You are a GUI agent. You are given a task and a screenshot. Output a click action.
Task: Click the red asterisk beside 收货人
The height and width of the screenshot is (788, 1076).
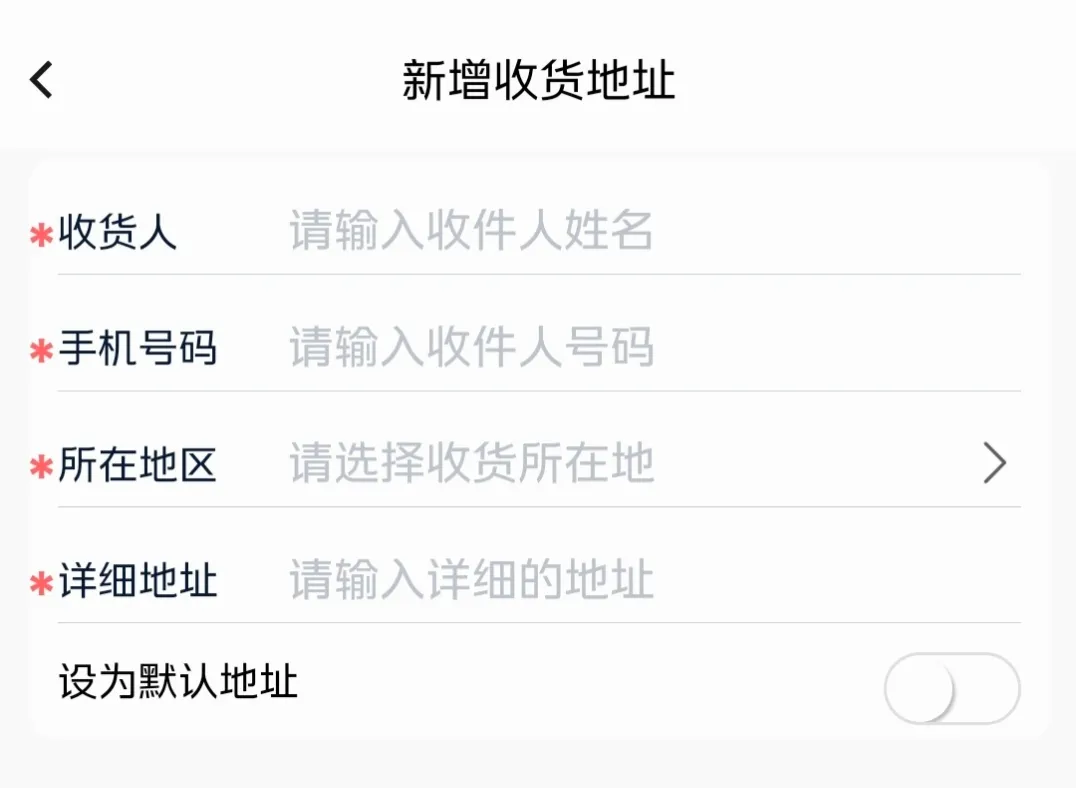click(41, 236)
